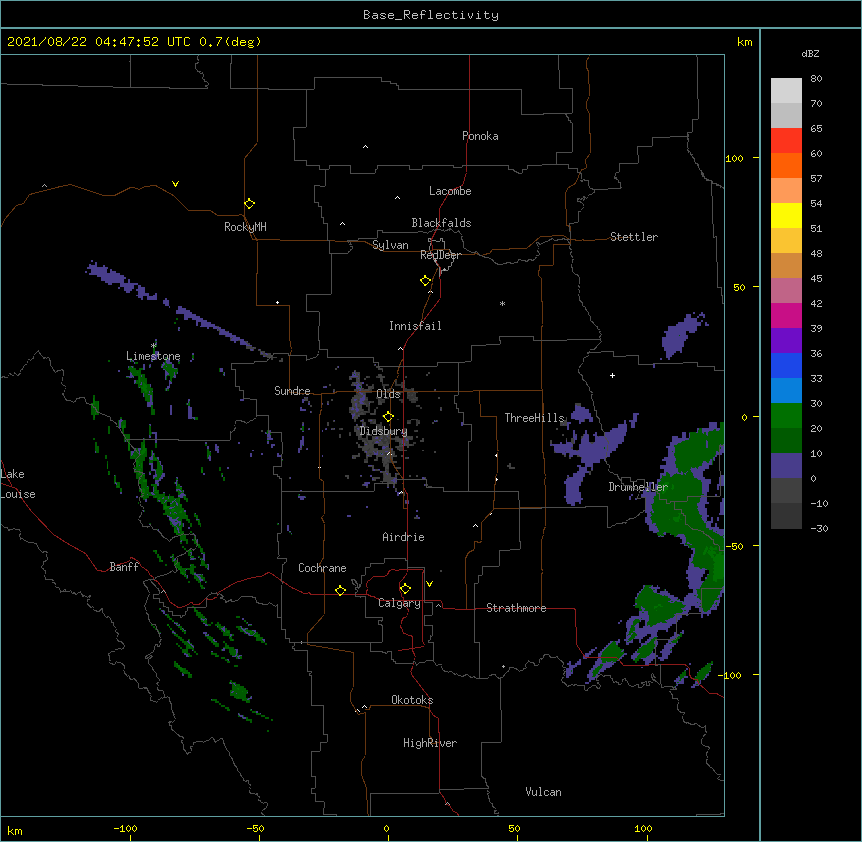
Task: Click the yellow diamond marker near RockyMH
Action: [x=249, y=204]
